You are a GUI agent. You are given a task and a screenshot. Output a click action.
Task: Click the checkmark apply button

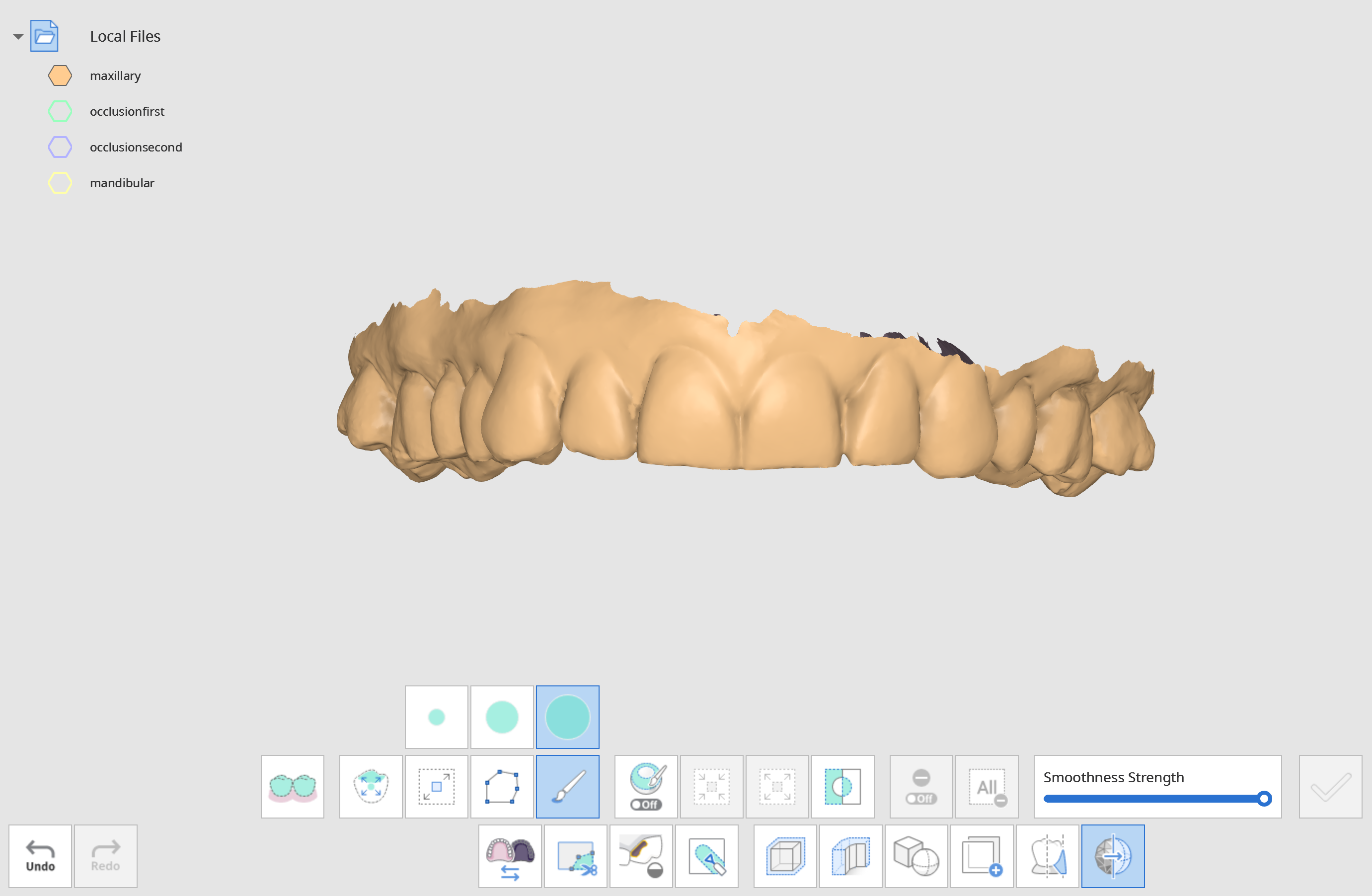pos(1330,786)
